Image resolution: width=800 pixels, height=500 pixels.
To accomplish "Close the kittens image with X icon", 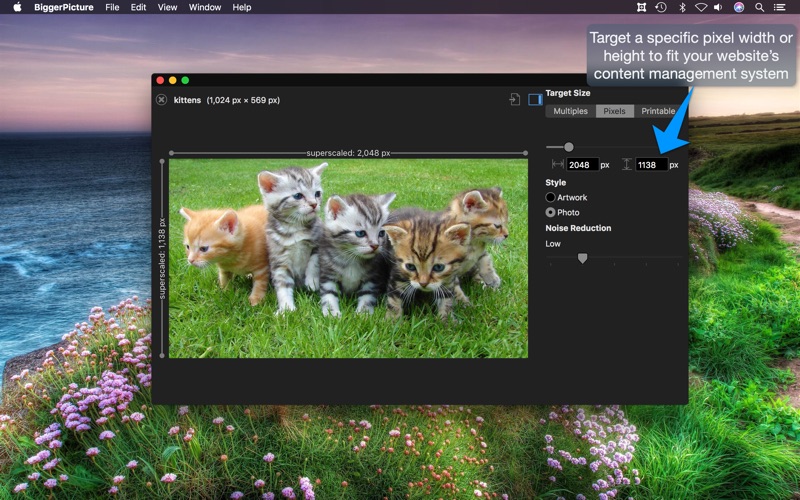I will (162, 100).
